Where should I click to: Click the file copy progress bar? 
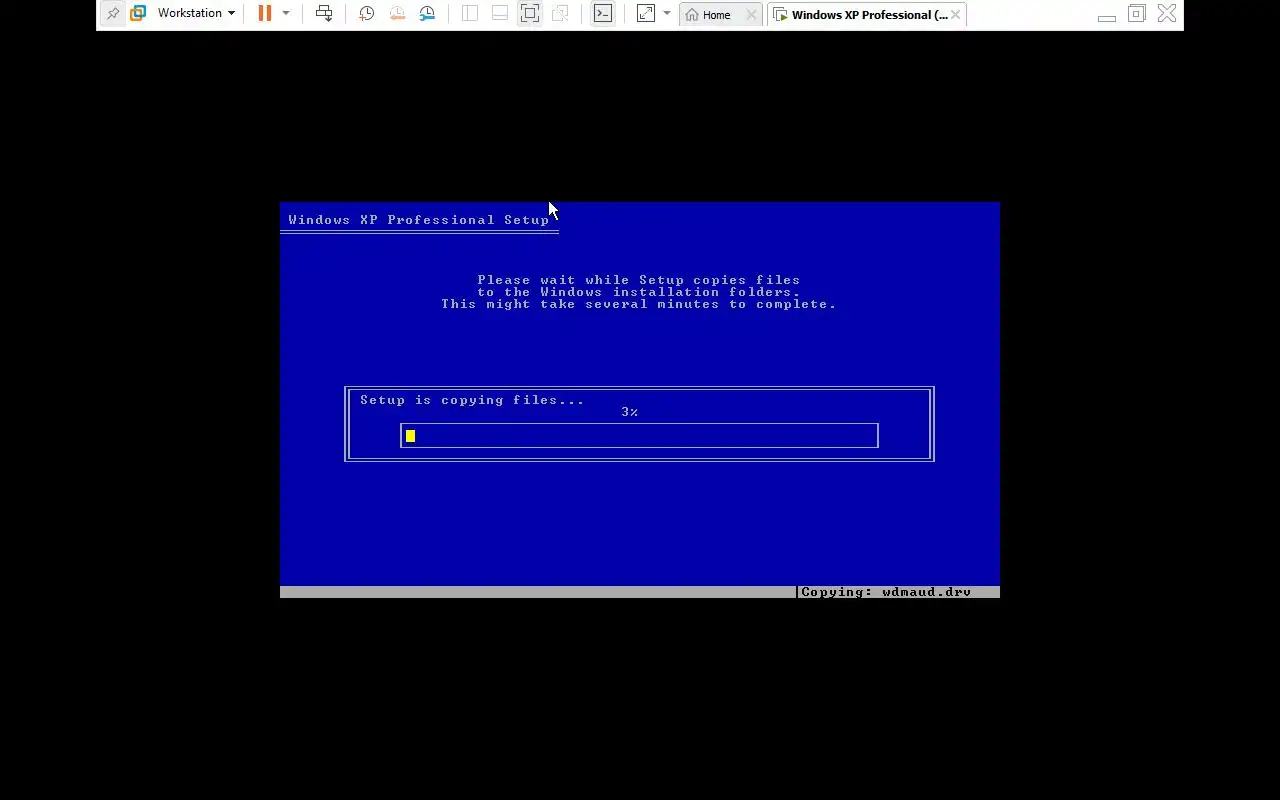click(x=639, y=436)
